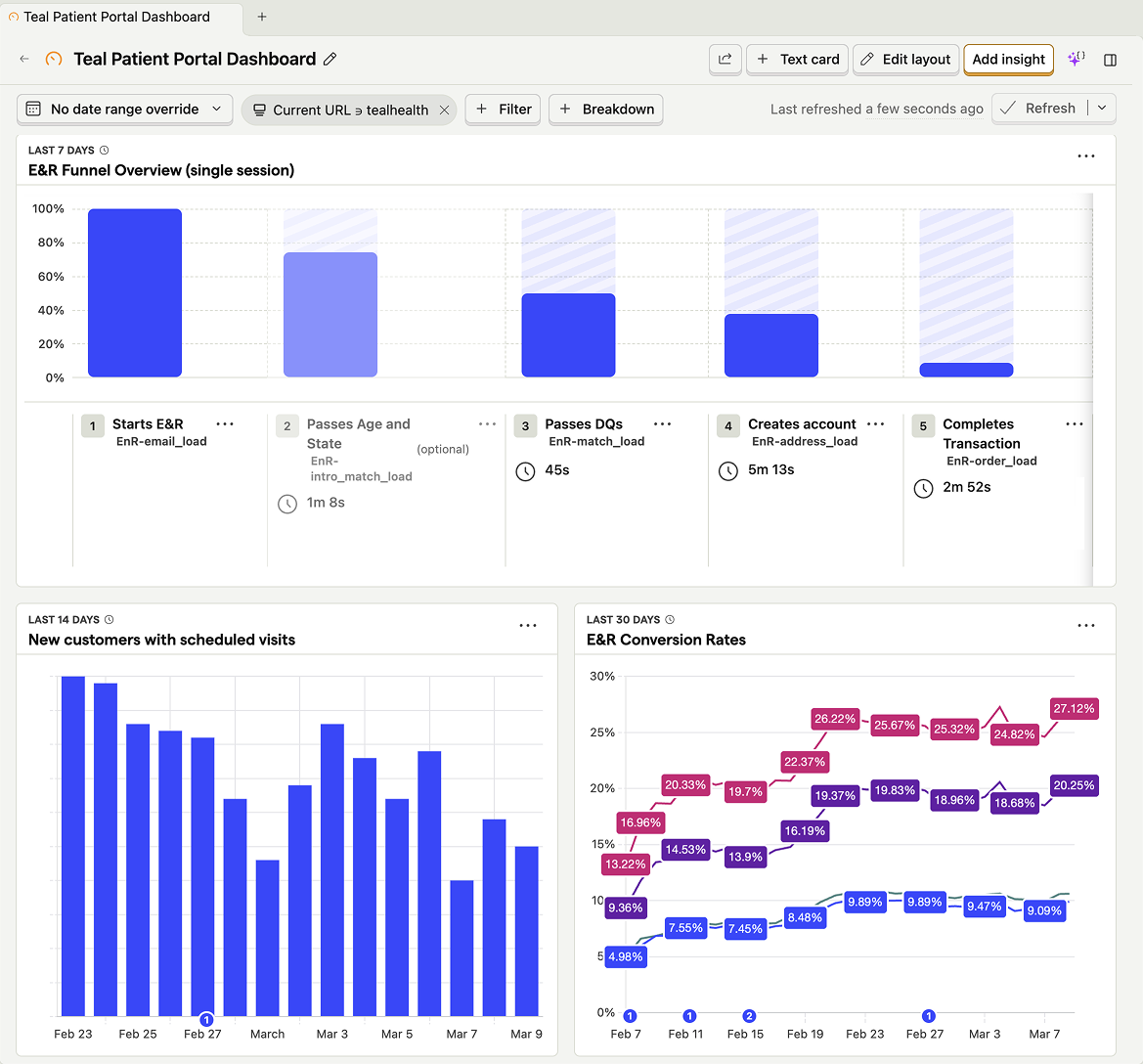The image size is (1143, 1064).
Task: Click the Last 7 Days clock icon
Action: click(105, 151)
